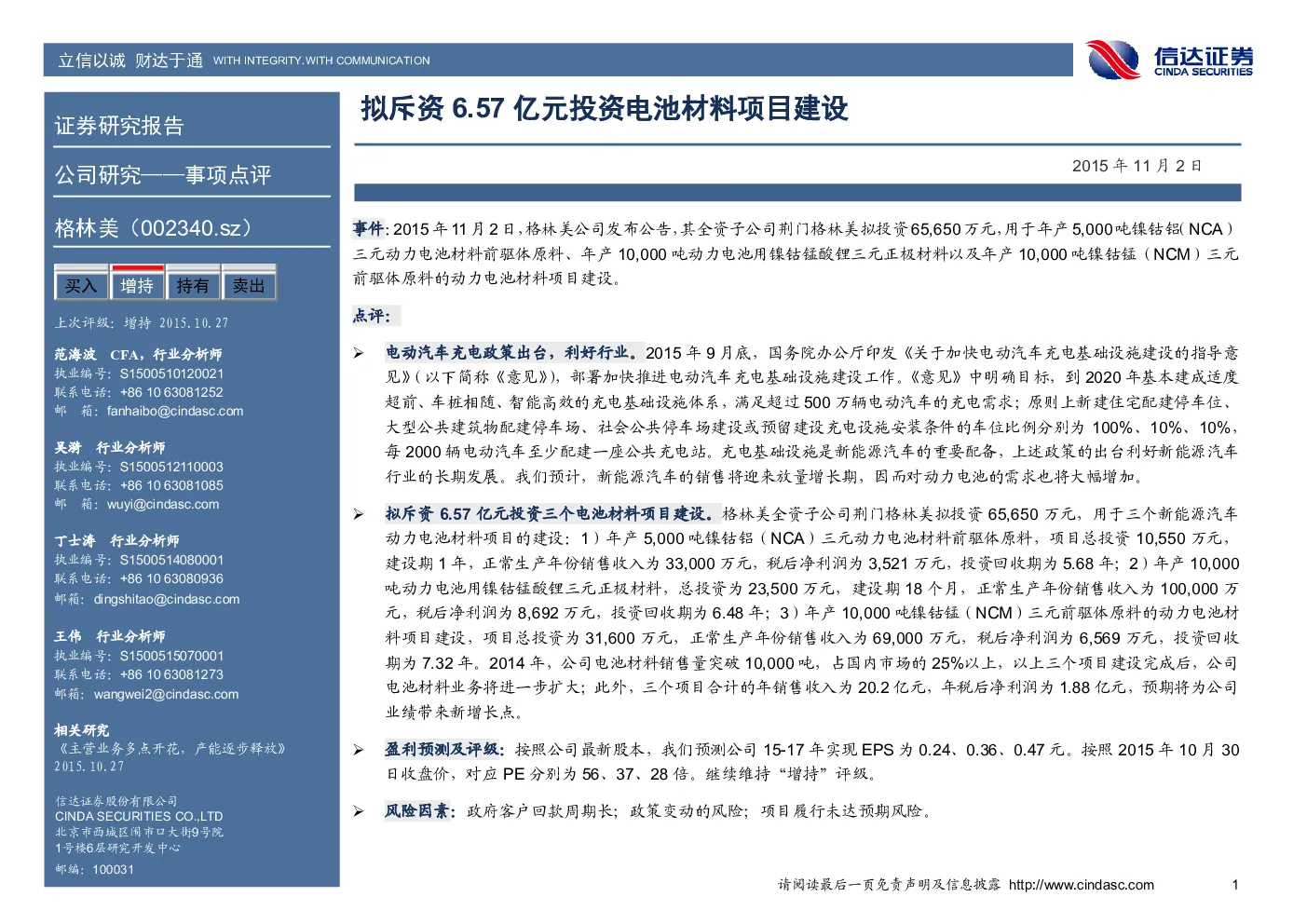
Task: Click the slogan 立信以诚 财达于通
Action: [130, 61]
